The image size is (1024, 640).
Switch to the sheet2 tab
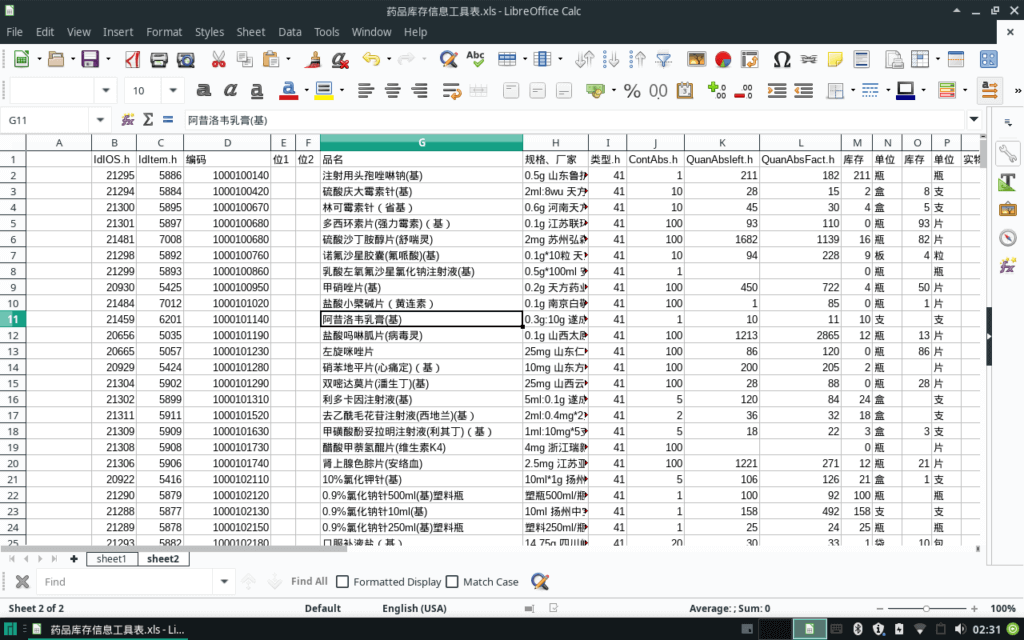pos(163,559)
